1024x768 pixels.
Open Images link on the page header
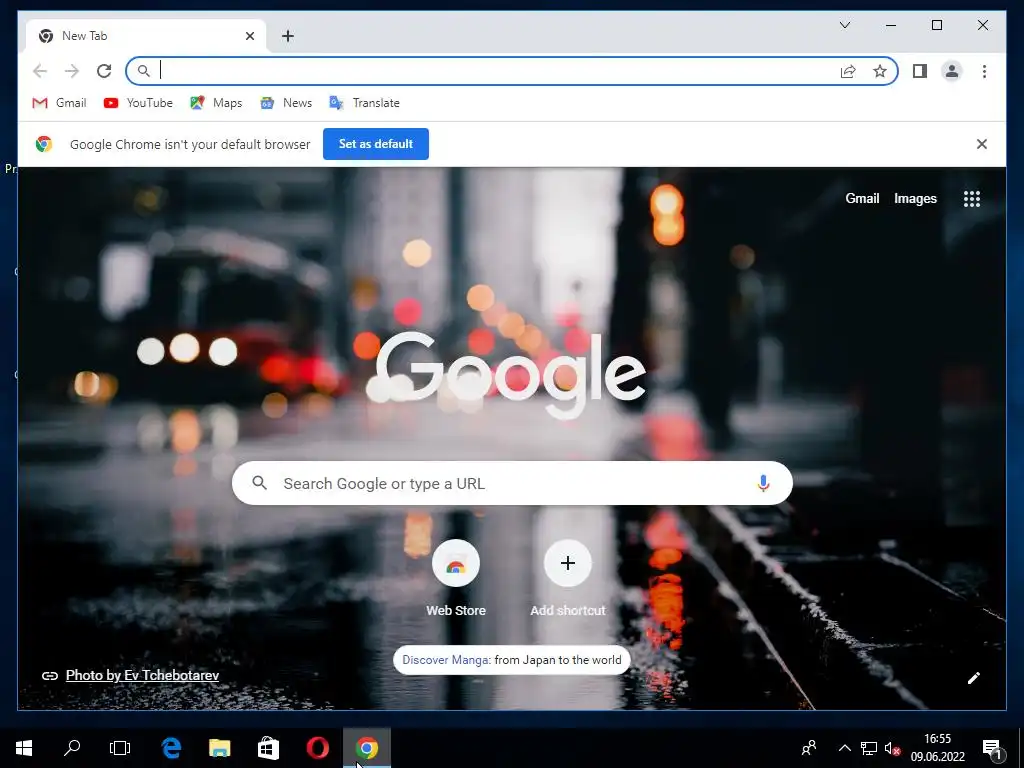click(915, 199)
